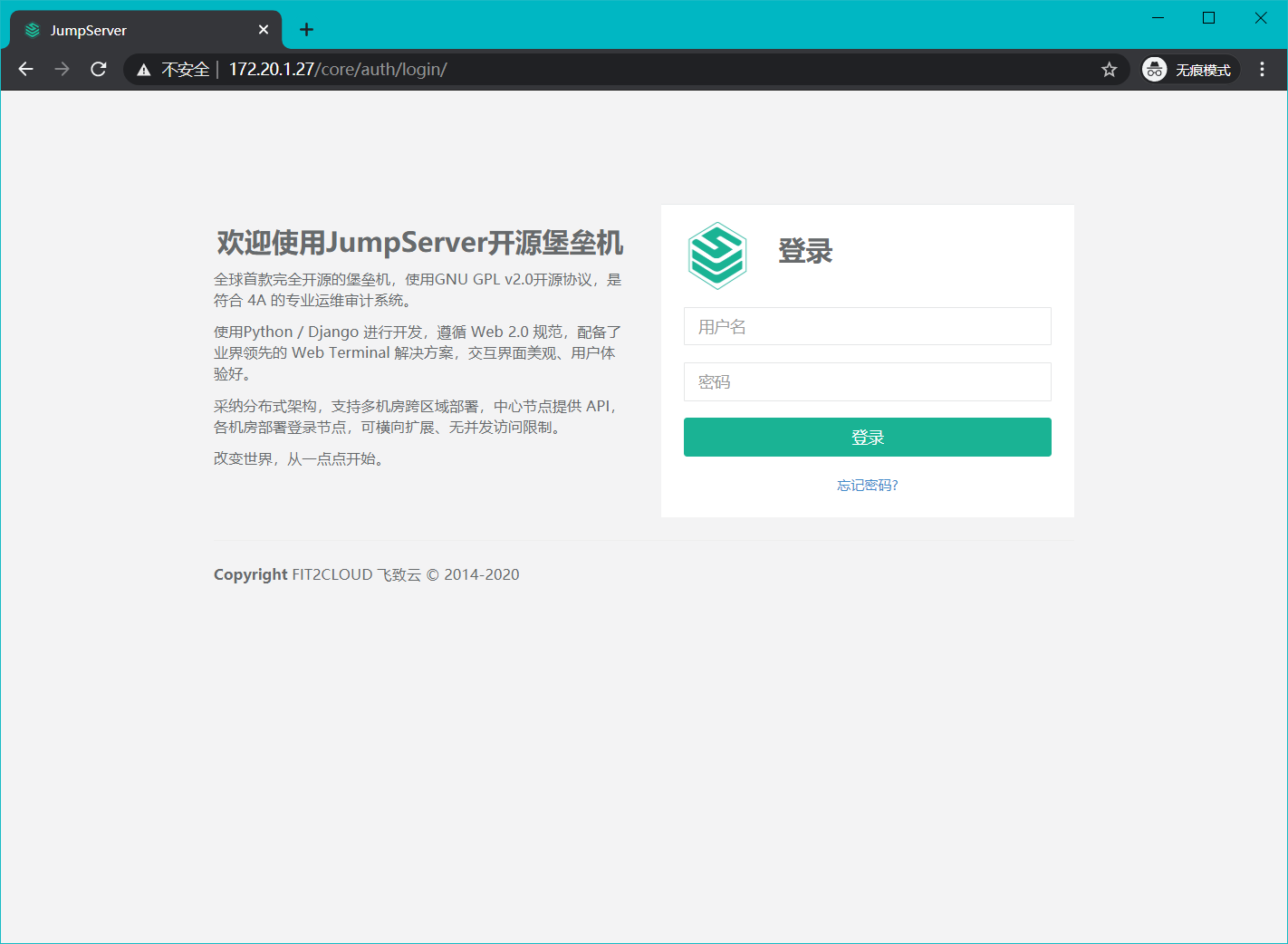Minimize the browser window

(1158, 18)
